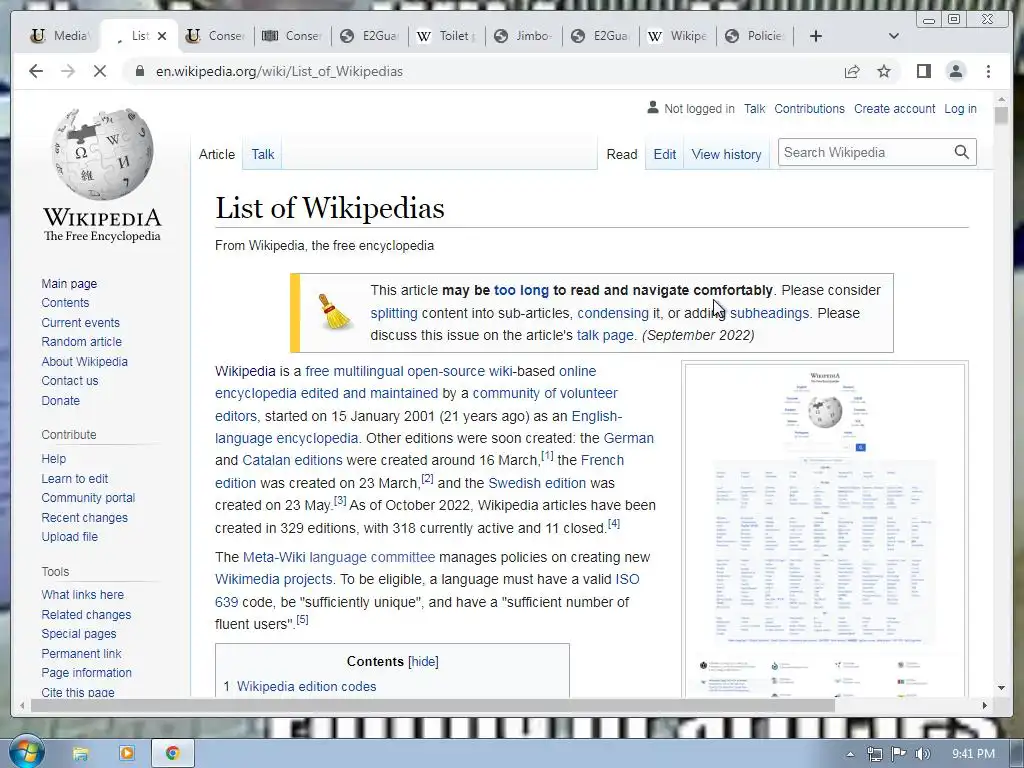
Task: Share this page via the share icon
Action: coord(852,71)
